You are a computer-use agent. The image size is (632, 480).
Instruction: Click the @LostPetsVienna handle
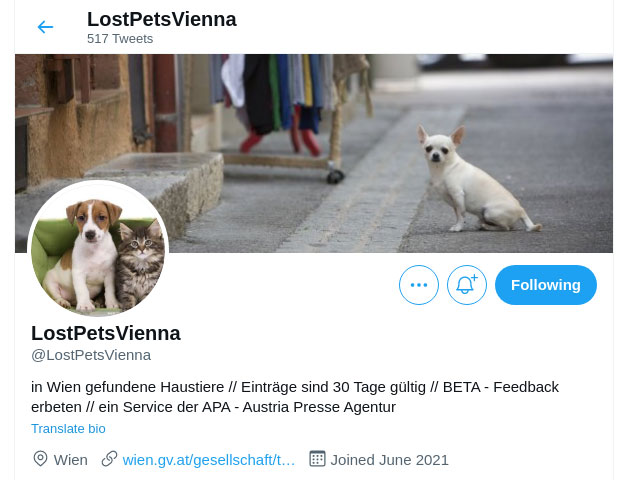[91, 355]
